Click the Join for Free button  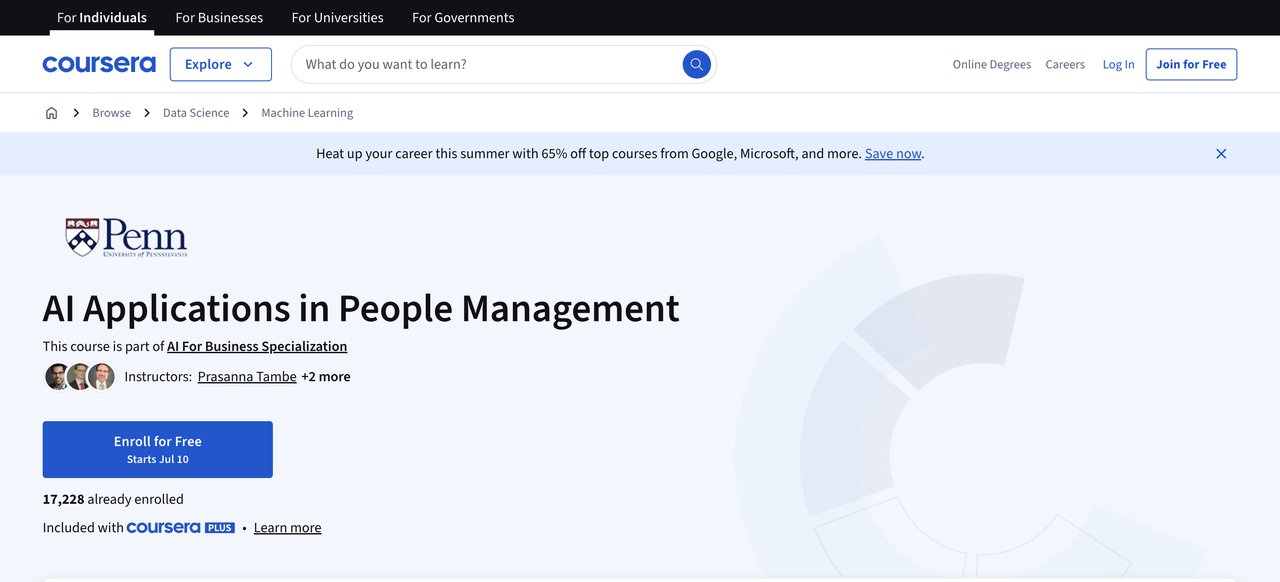coord(1191,64)
